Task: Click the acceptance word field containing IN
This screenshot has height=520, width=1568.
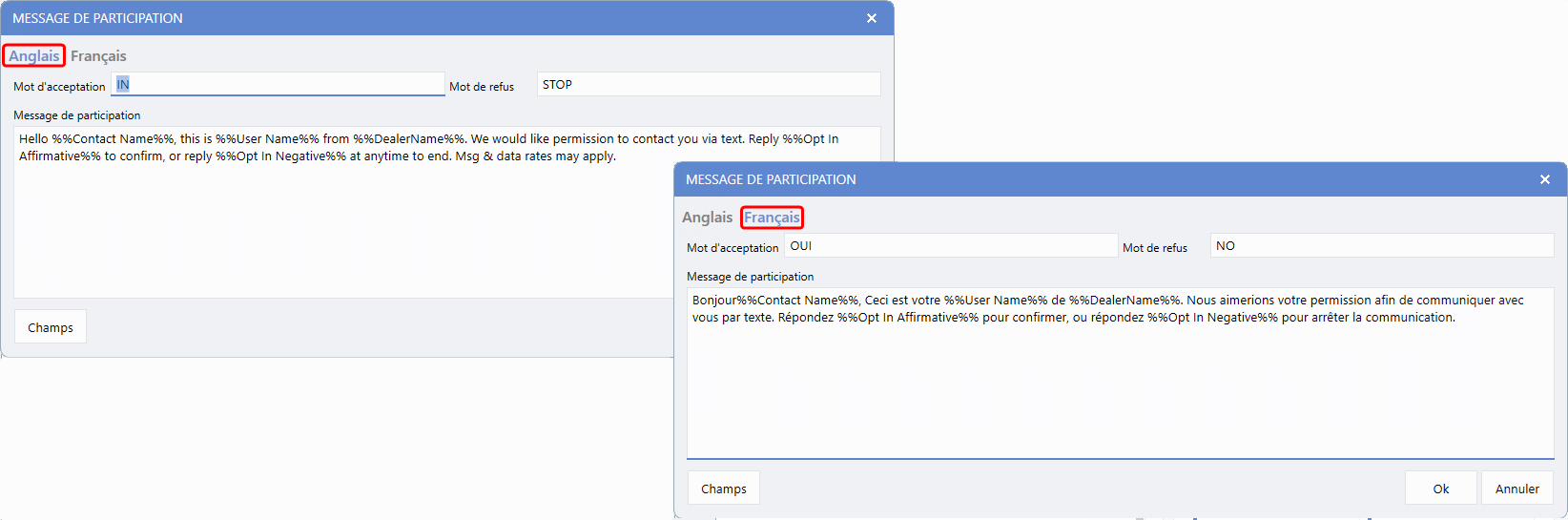Action: pos(278,85)
